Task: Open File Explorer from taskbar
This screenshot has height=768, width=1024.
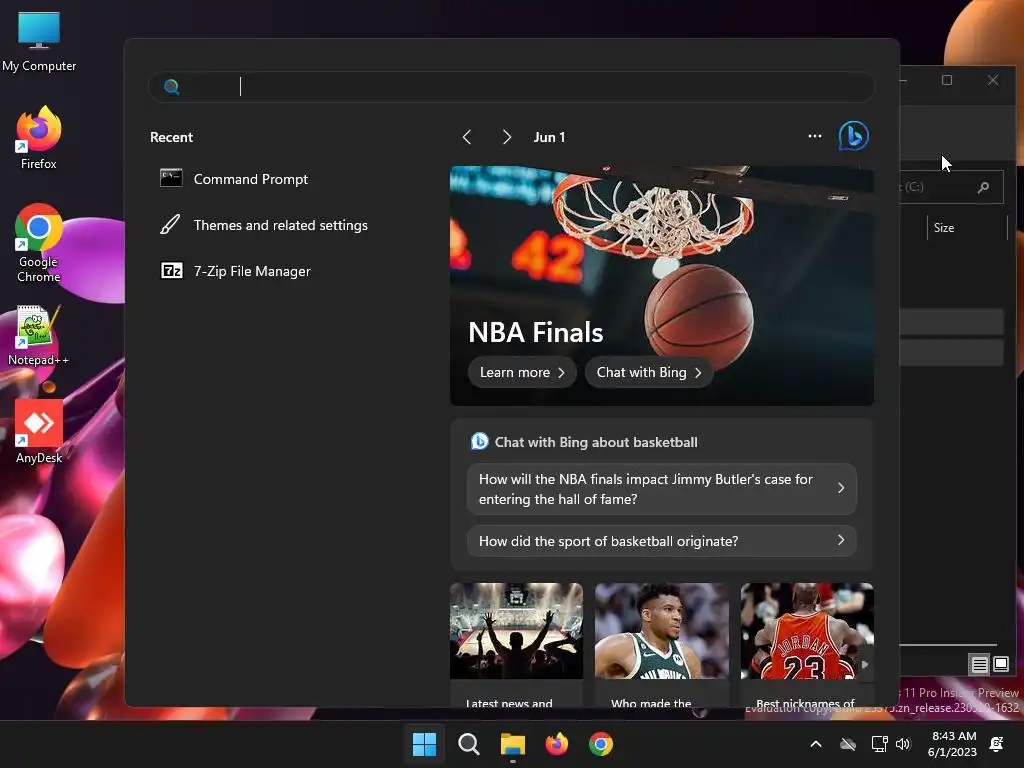Action: (x=513, y=744)
